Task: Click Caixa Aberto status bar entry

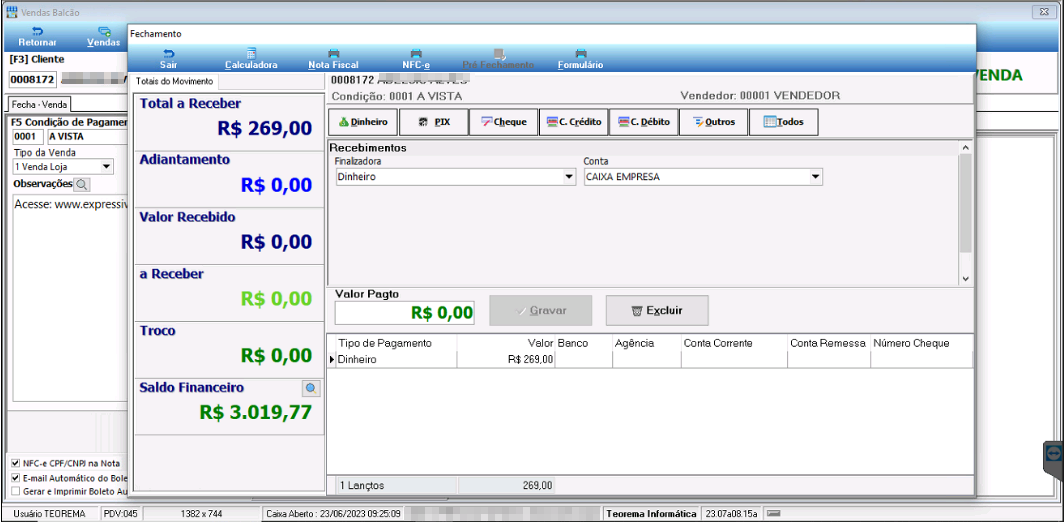Action: click(333, 513)
